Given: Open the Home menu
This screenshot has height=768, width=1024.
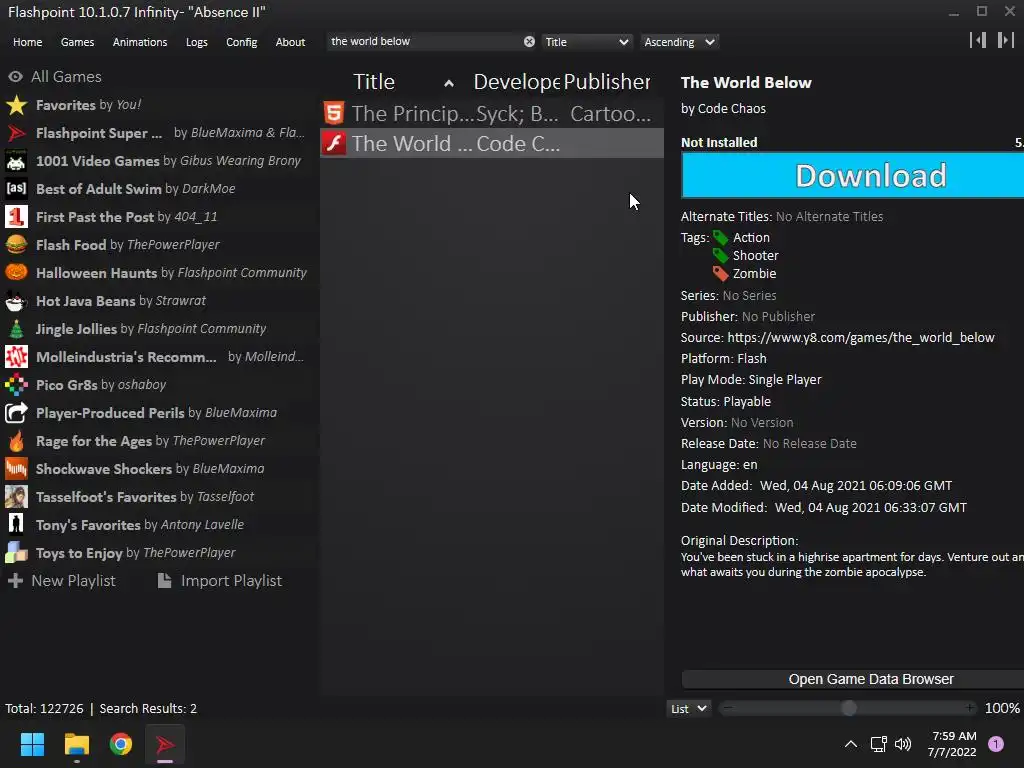Looking at the screenshot, I should [x=27, y=42].
